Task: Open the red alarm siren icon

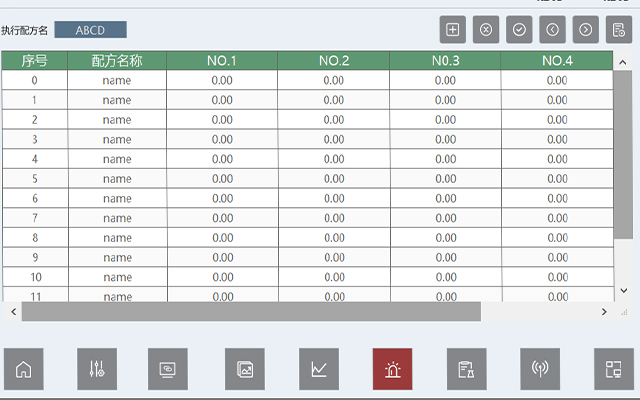Action: click(x=392, y=369)
